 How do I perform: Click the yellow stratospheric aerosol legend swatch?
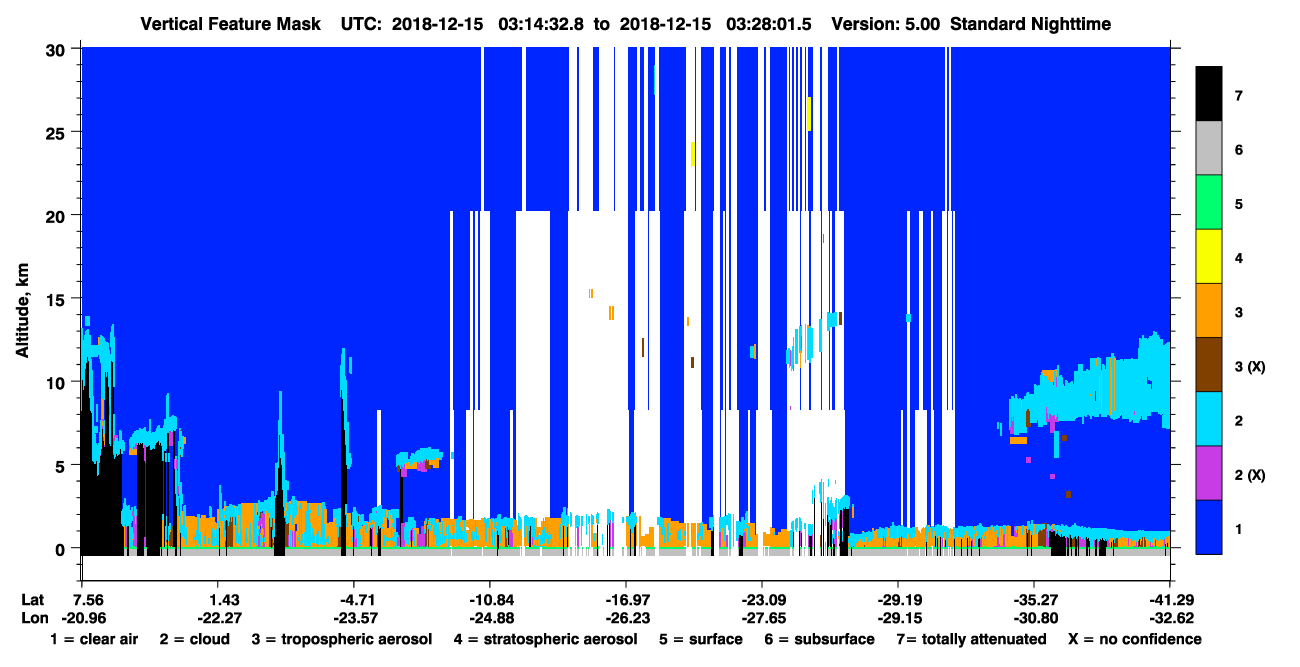pos(1209,256)
